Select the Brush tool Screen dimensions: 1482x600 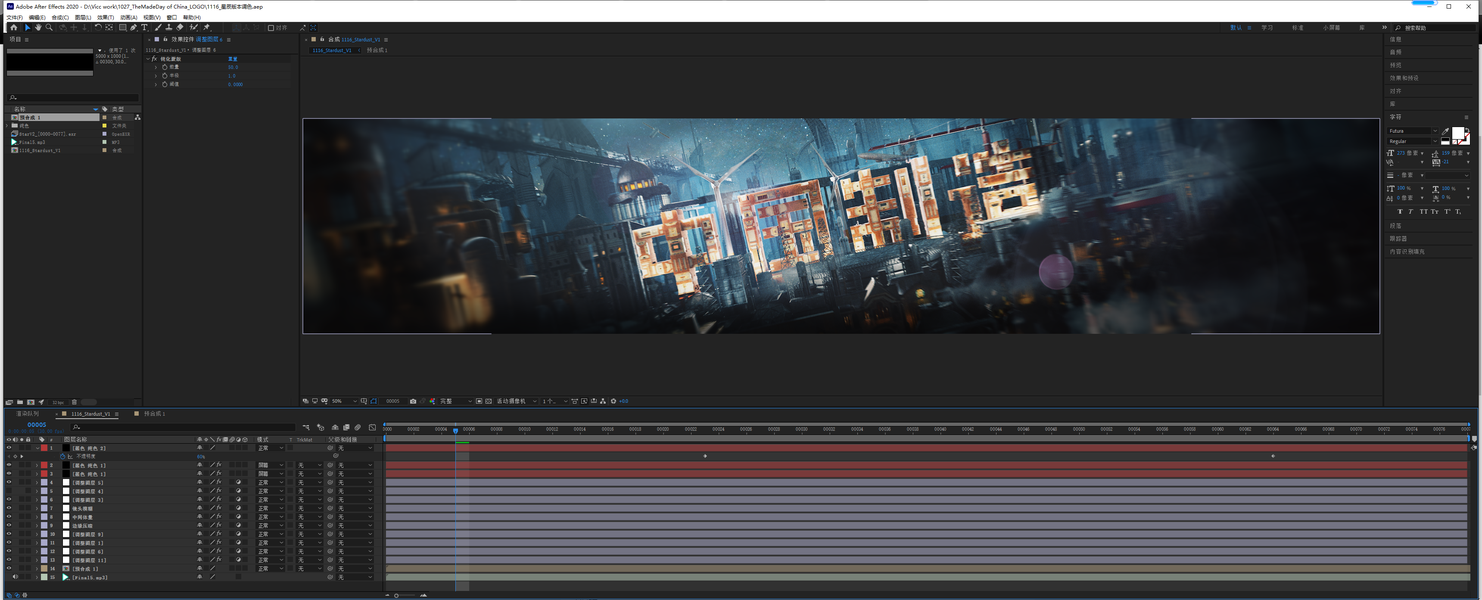pyautogui.click(x=157, y=28)
